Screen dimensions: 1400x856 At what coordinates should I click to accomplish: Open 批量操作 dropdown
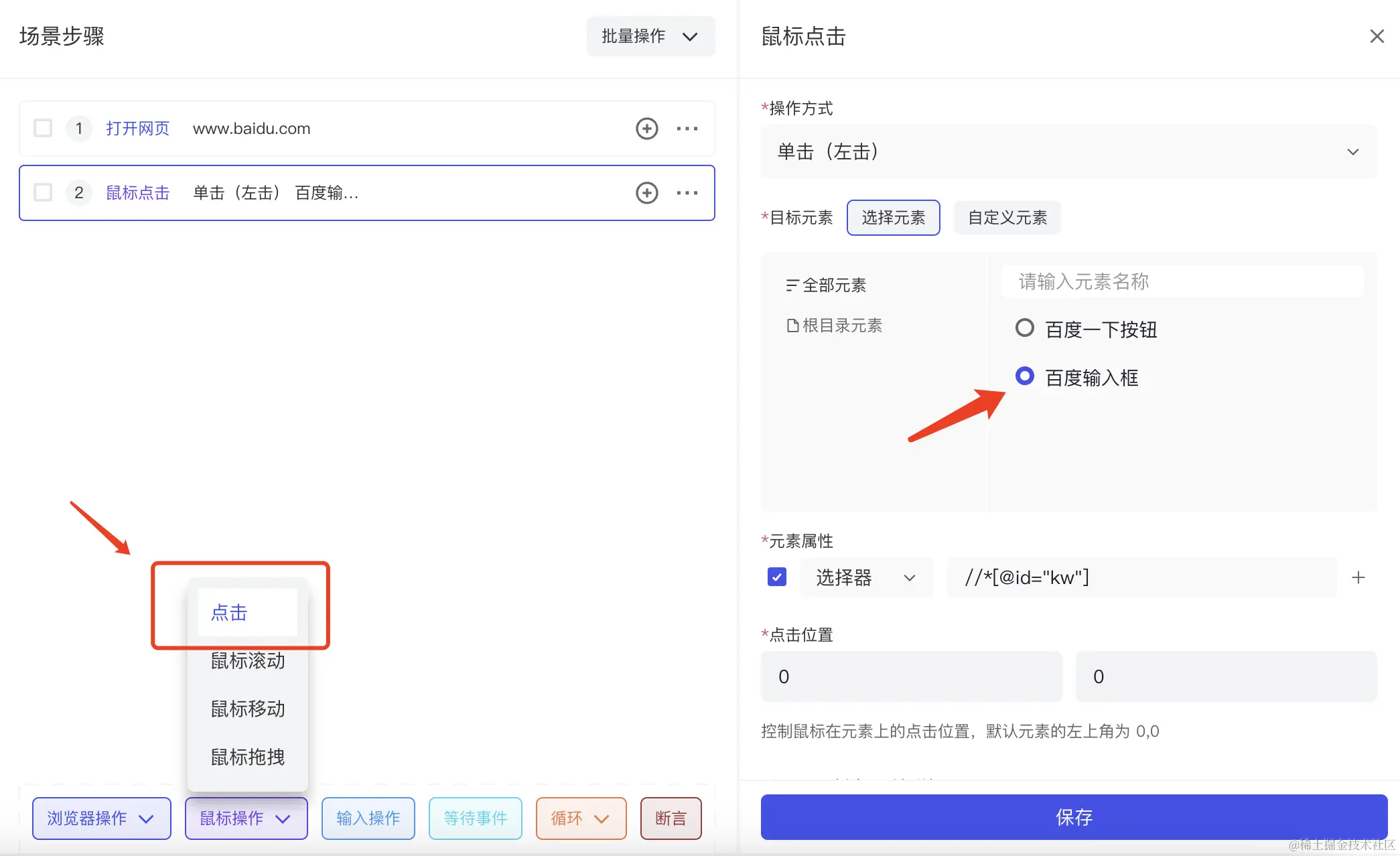[650, 36]
